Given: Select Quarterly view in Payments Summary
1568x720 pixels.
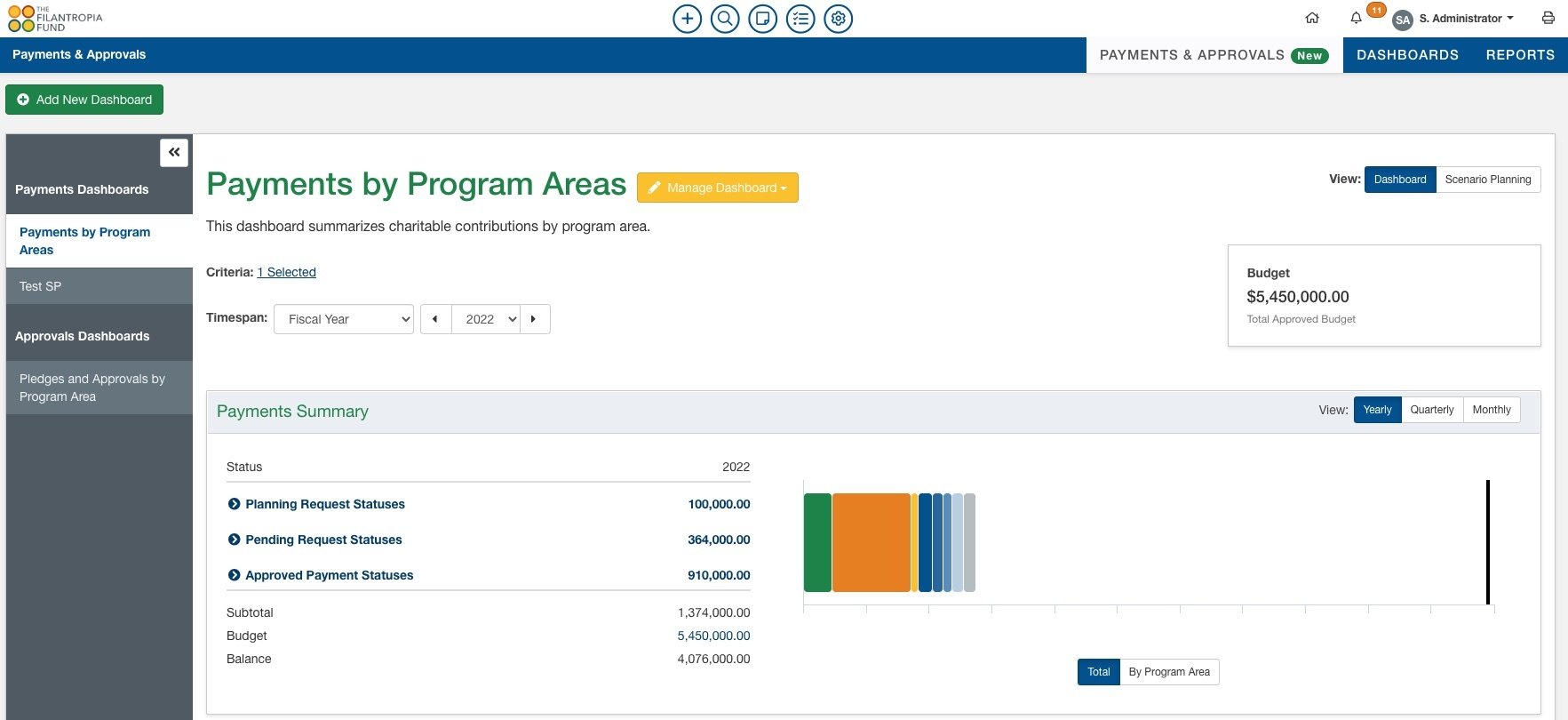Looking at the screenshot, I should (1431, 410).
